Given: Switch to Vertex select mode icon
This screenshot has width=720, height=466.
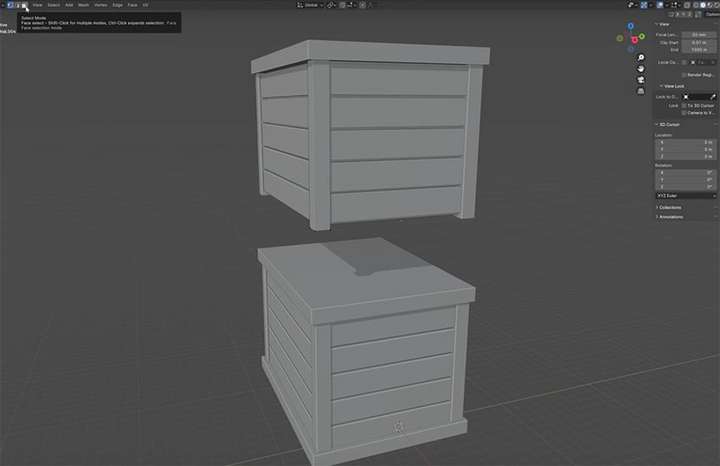Looking at the screenshot, I should (10, 5).
